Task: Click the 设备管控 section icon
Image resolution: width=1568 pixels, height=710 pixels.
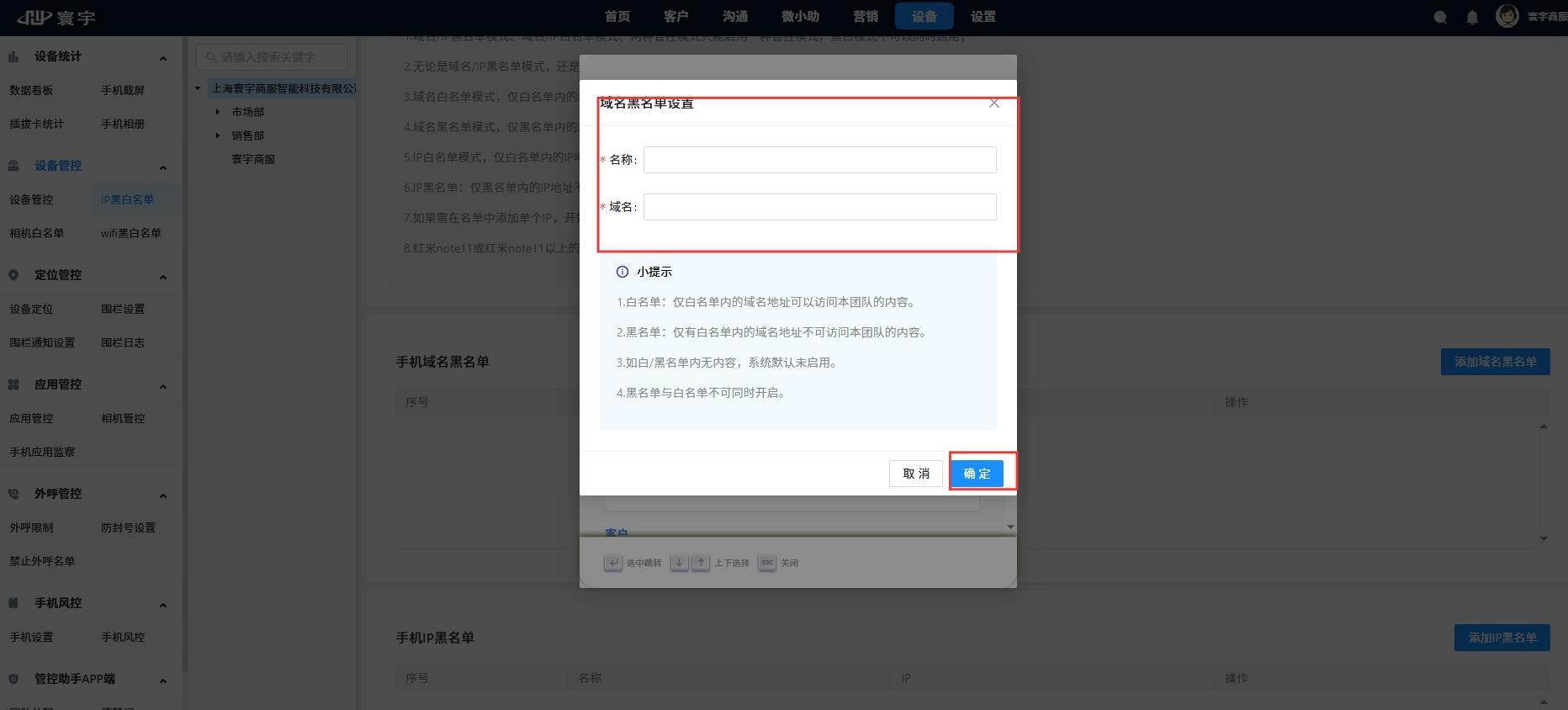Action: pos(13,166)
